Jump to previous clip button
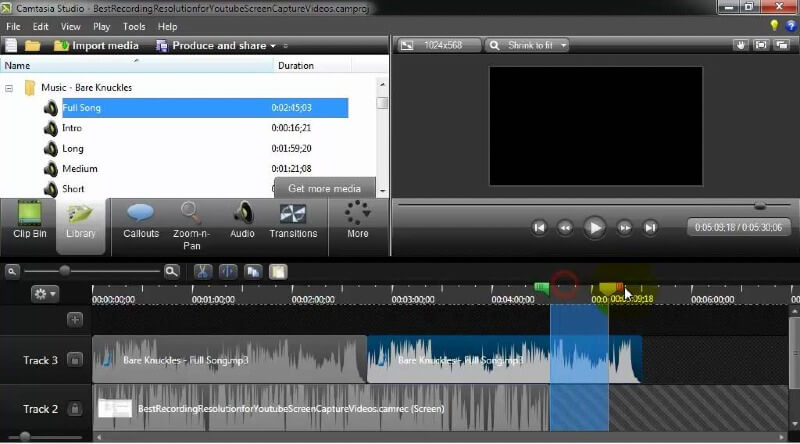Screen dimensions: 800x444 click(539, 228)
